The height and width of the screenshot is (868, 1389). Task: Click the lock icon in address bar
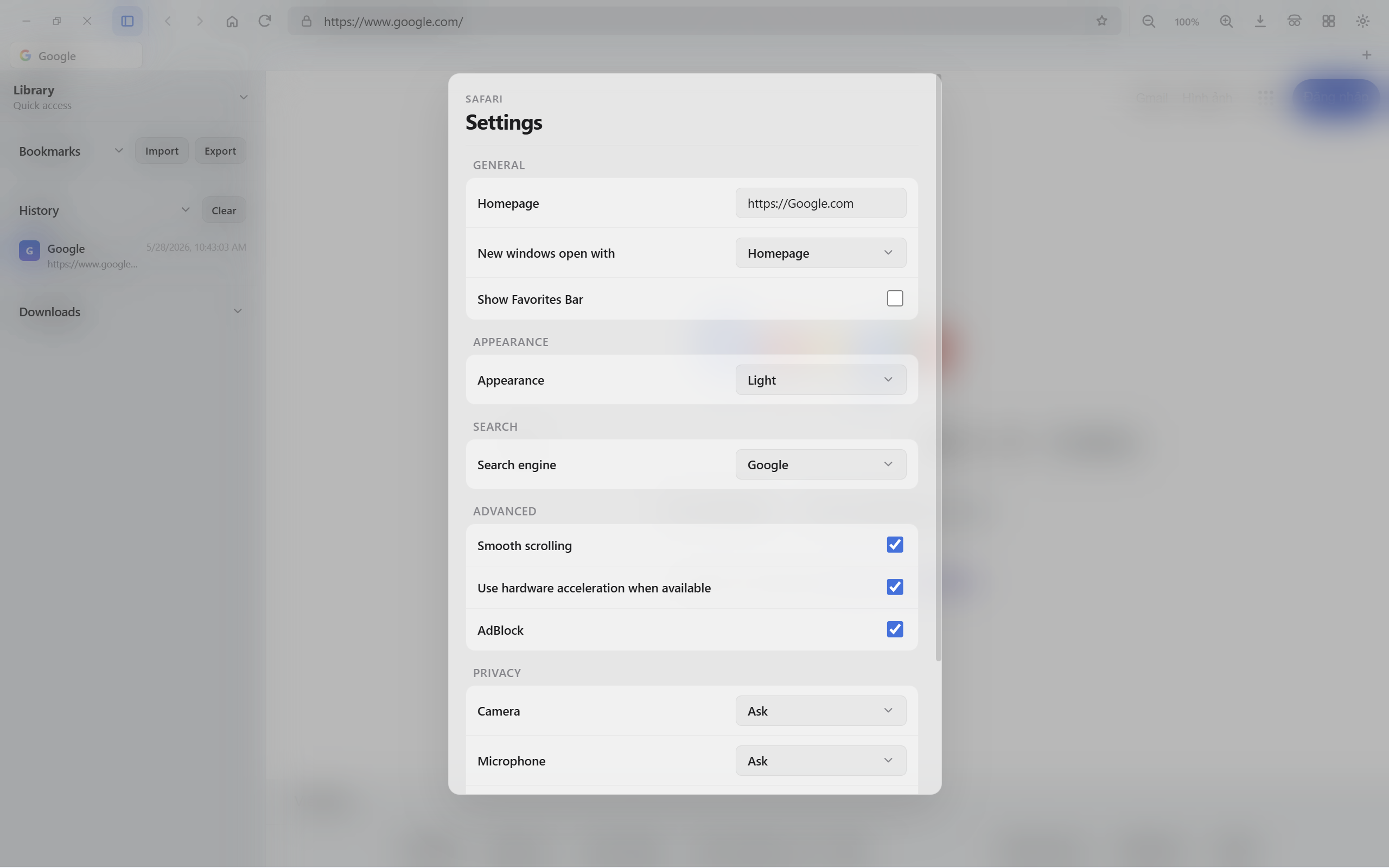(x=307, y=21)
